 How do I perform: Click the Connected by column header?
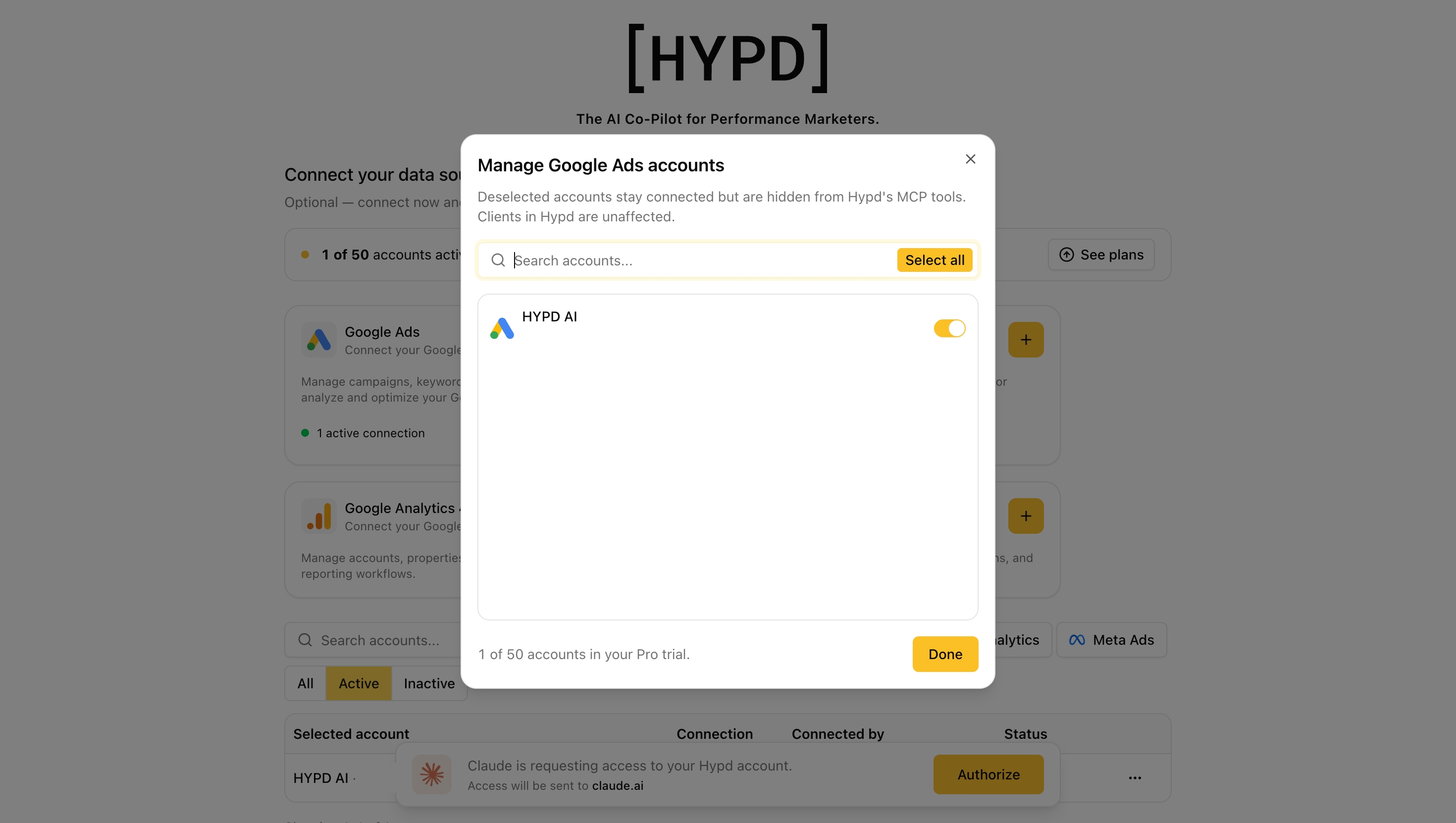tap(837, 734)
